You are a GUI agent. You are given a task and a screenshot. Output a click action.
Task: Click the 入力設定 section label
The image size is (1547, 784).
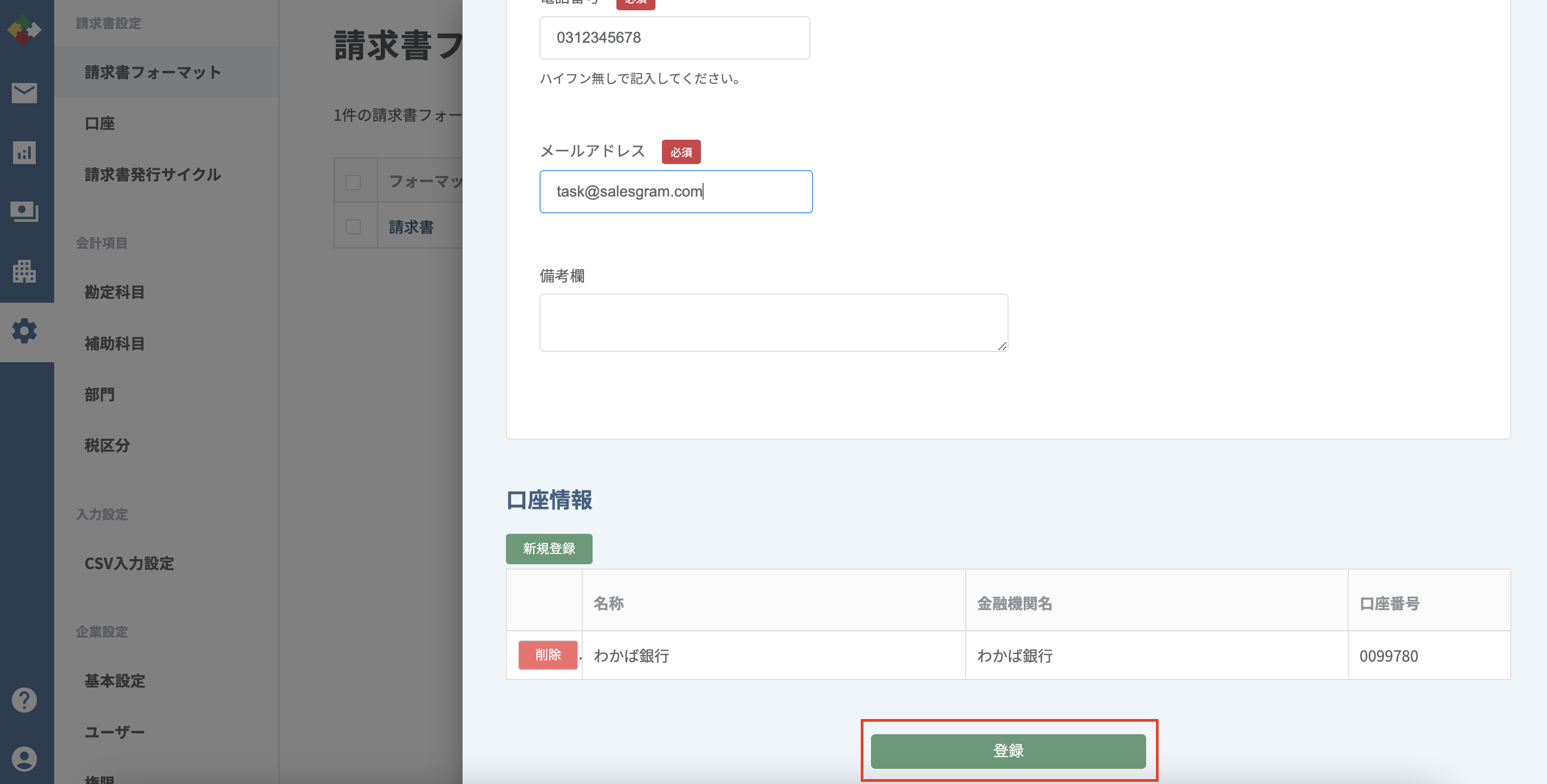point(101,514)
